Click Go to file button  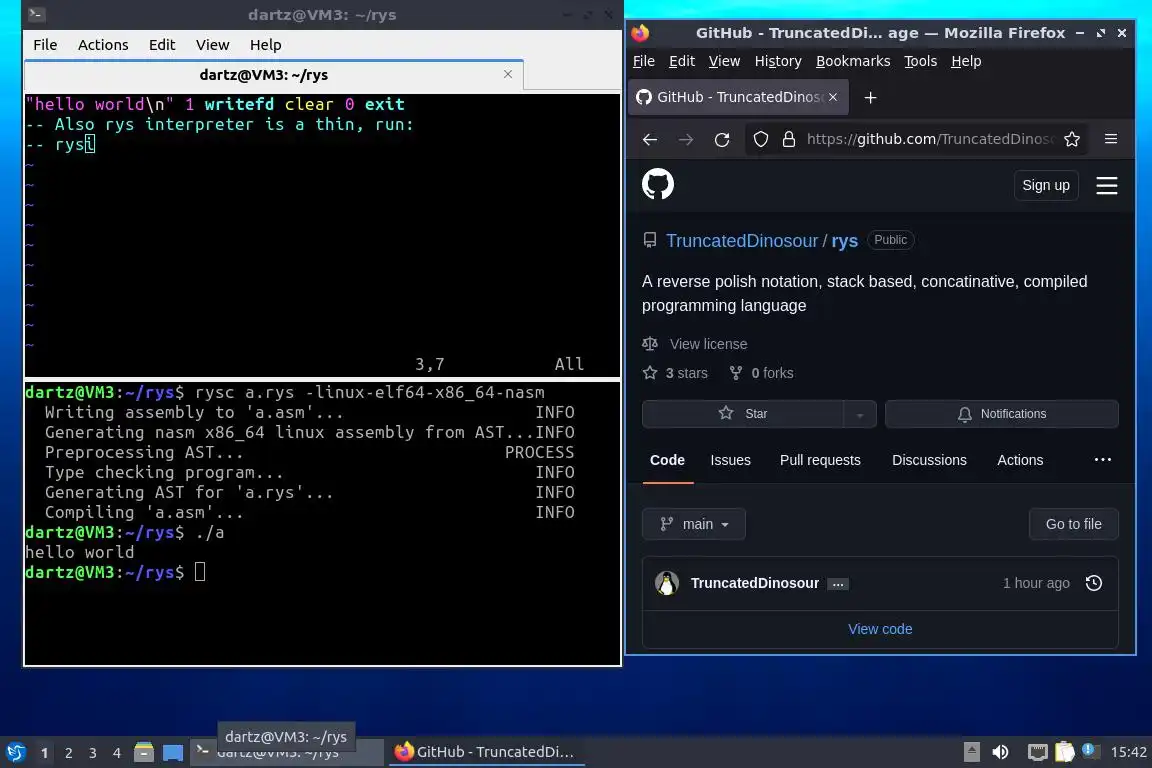point(1073,524)
